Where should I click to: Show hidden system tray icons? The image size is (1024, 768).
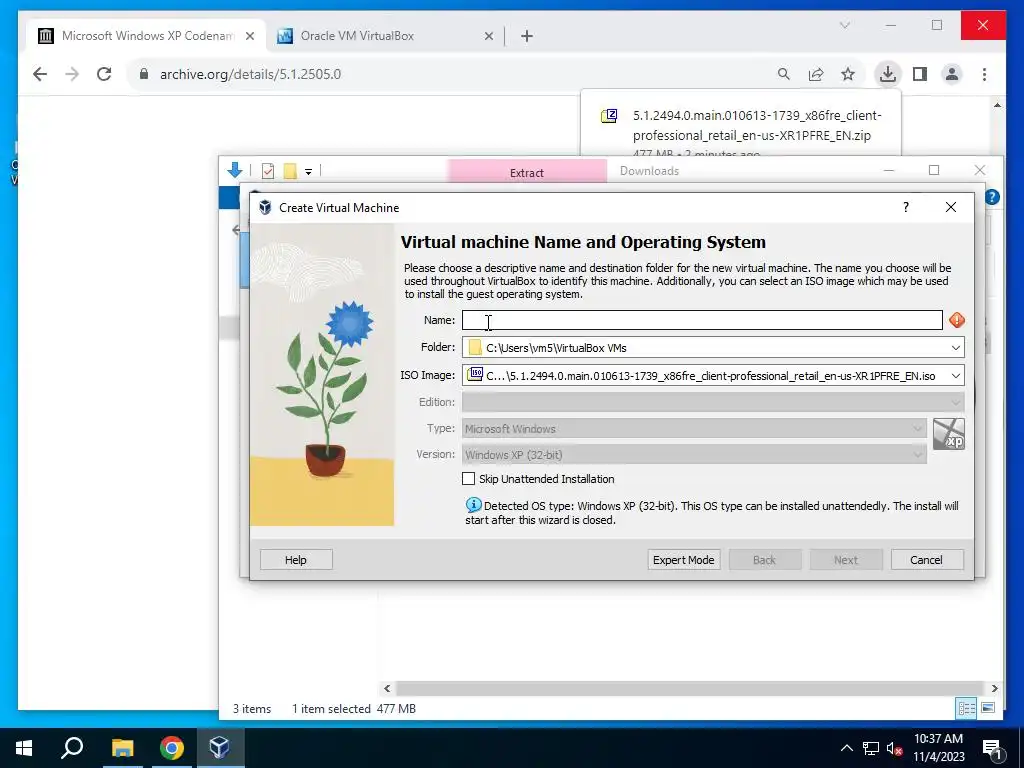point(846,748)
